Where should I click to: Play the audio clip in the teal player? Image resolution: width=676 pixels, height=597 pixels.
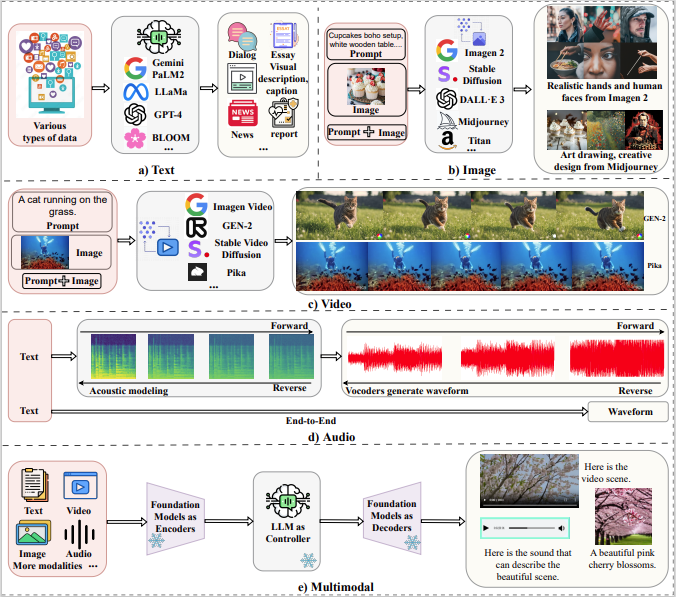point(486,528)
